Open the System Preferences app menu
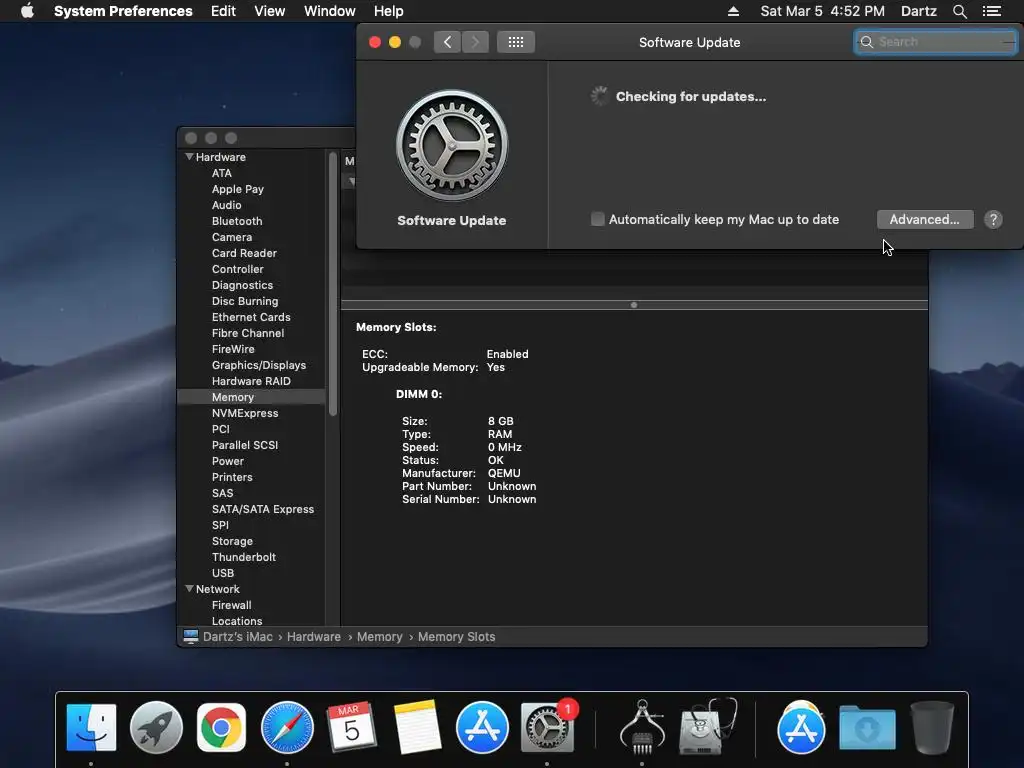 (123, 11)
